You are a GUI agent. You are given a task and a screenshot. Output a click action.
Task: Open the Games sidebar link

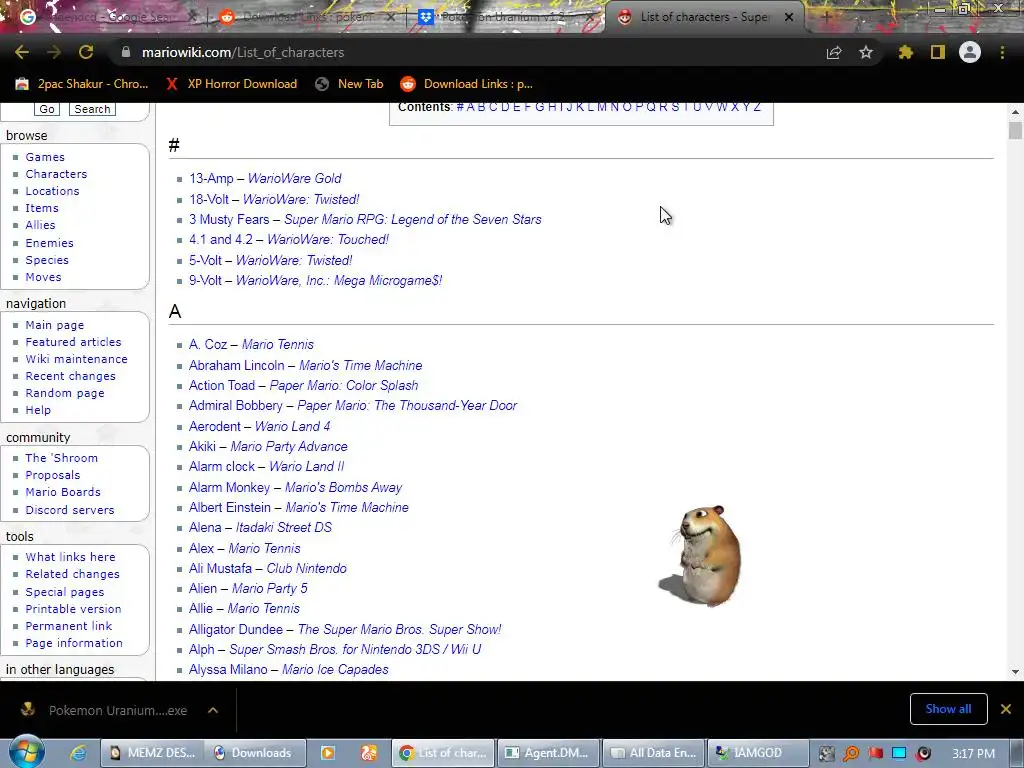(x=45, y=157)
